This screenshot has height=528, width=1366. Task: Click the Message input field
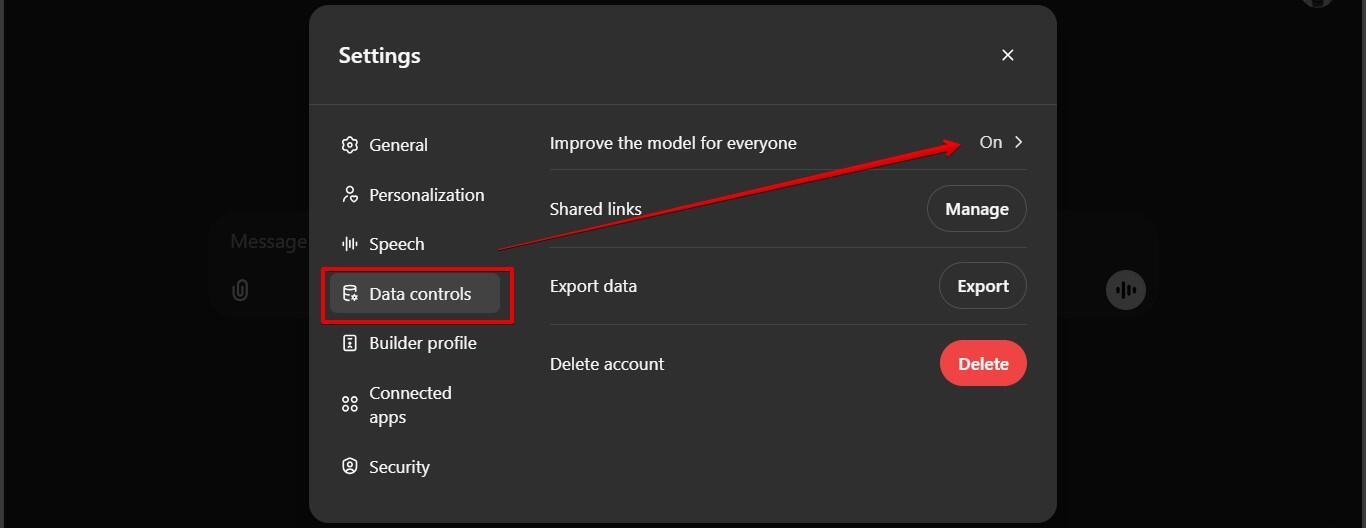point(265,242)
